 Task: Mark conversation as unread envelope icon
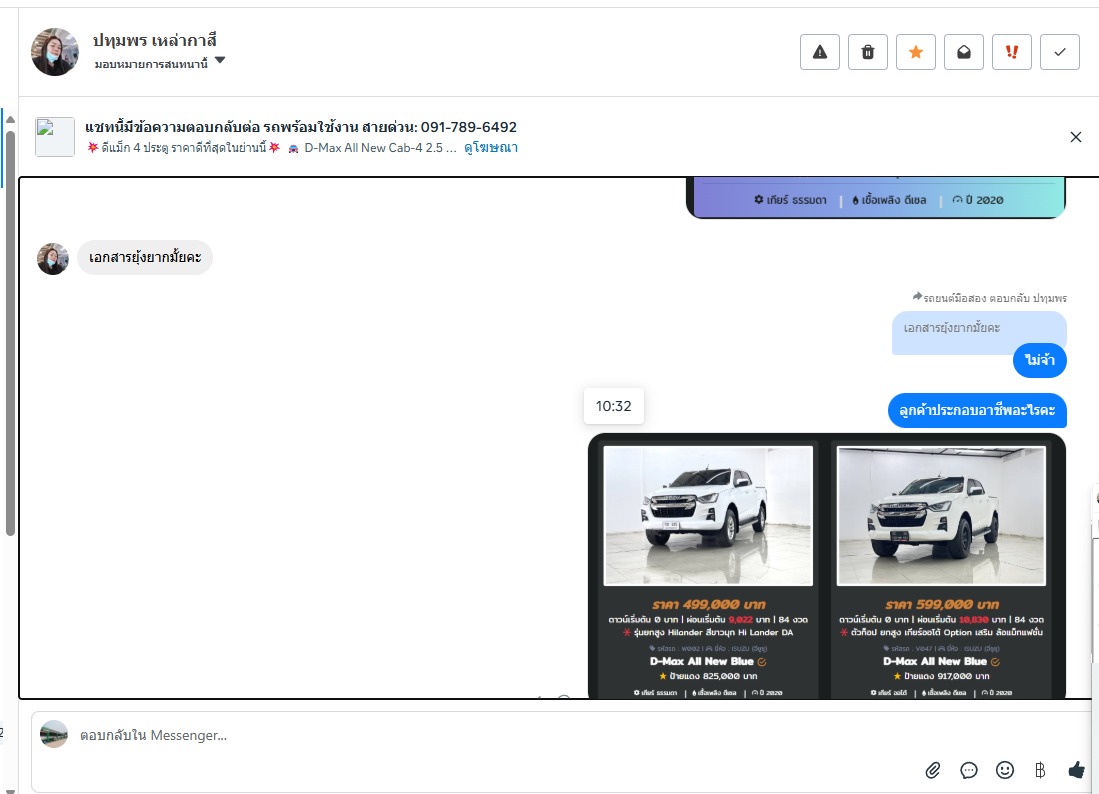[964, 52]
